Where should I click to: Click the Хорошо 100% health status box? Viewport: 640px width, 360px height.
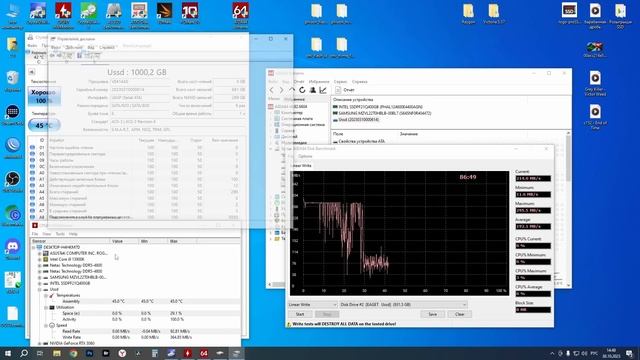44,96
